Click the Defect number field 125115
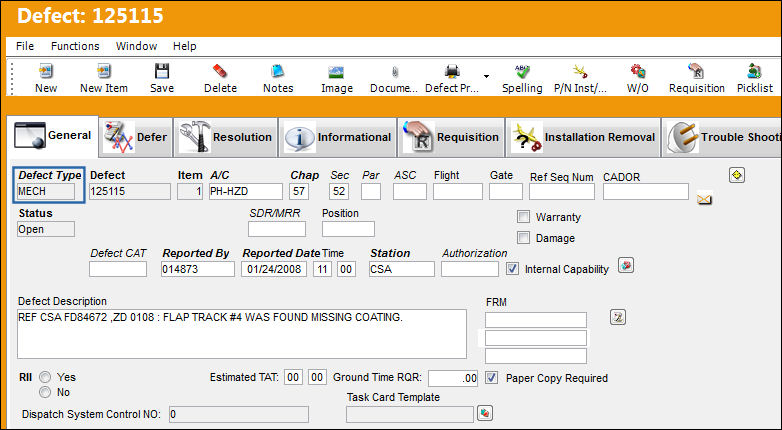 click(x=130, y=192)
